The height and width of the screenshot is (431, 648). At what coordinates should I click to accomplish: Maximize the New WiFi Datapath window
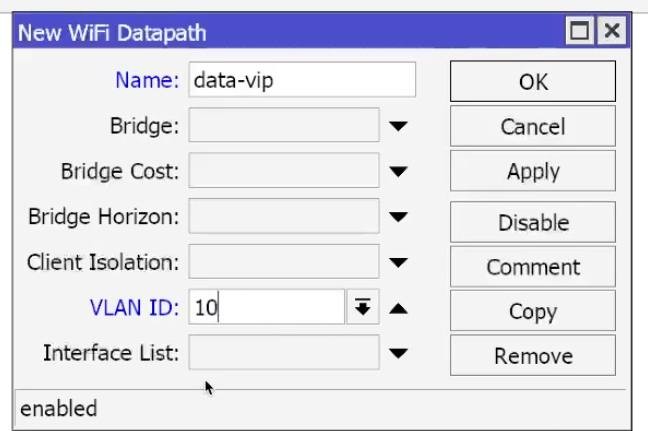580,31
